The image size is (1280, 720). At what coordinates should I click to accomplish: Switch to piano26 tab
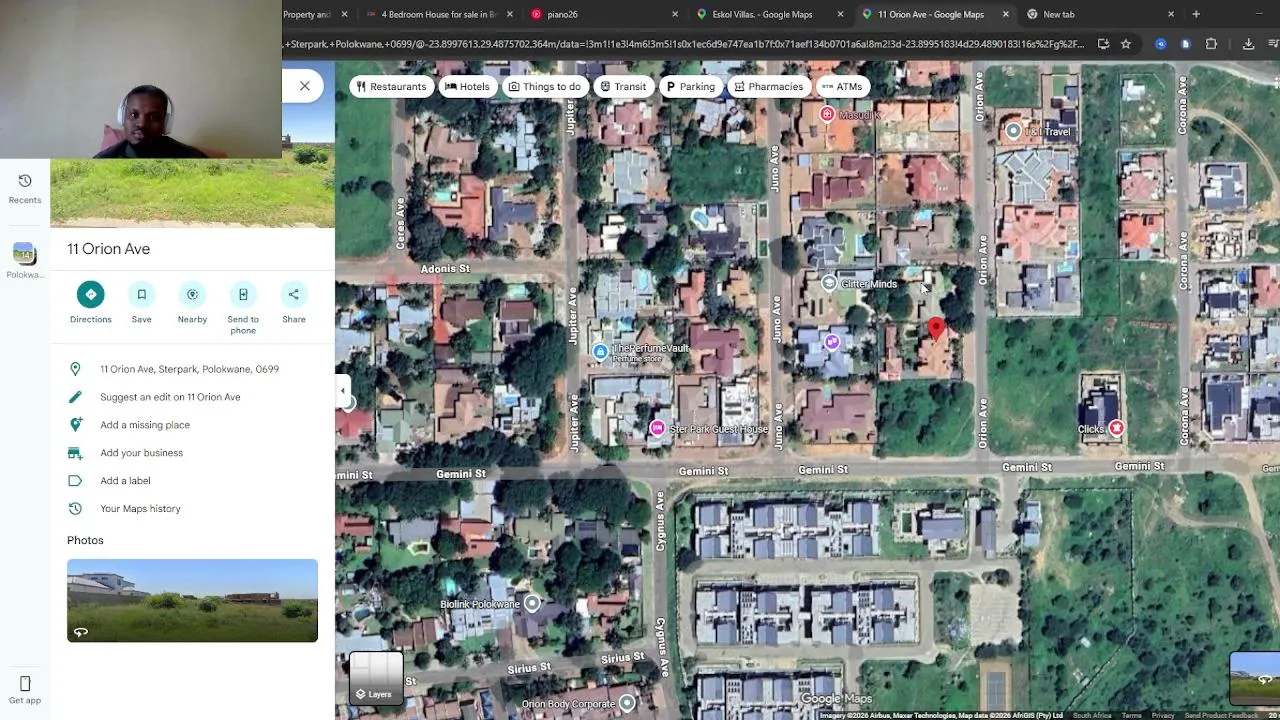[x=603, y=14]
